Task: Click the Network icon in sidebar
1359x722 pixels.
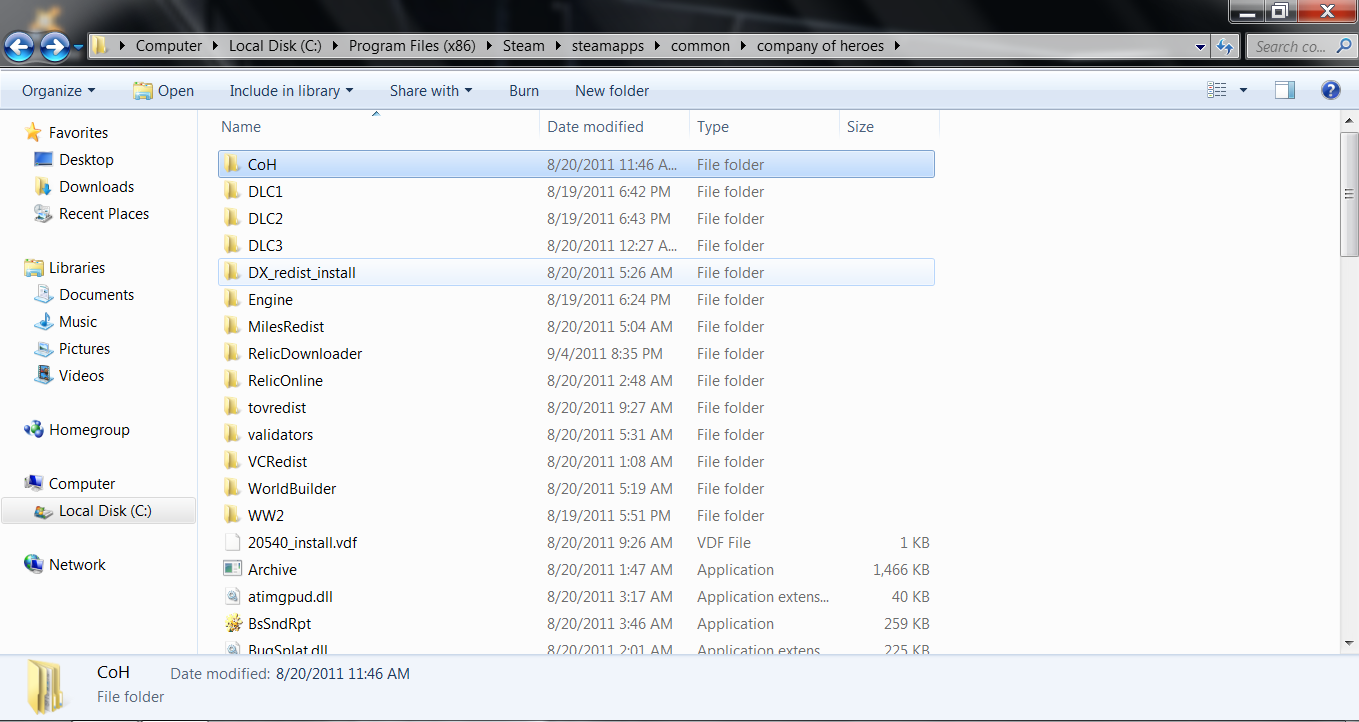Action: tap(34, 564)
